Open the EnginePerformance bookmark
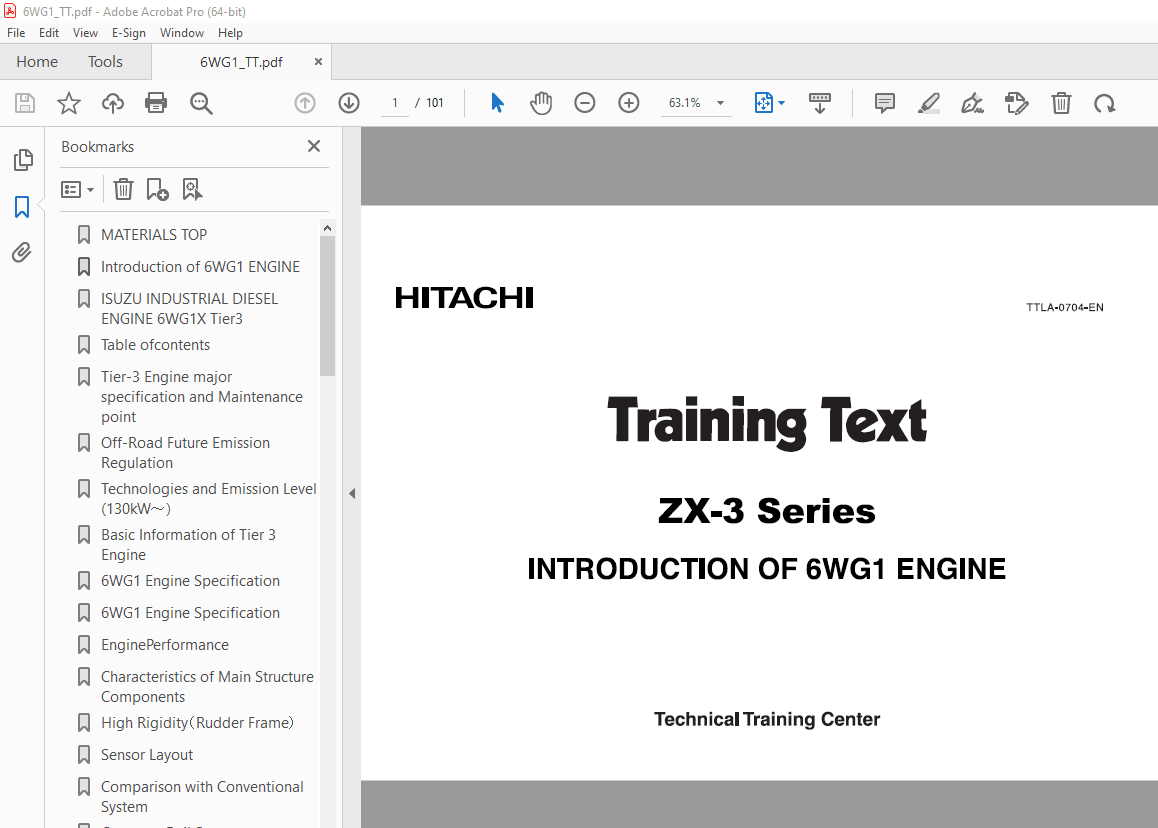 pos(165,645)
